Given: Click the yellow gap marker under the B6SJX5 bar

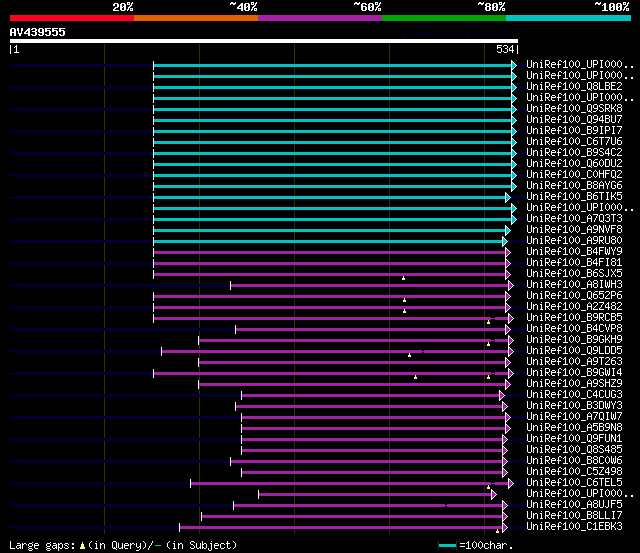Looking at the screenshot, I should (x=403, y=278).
